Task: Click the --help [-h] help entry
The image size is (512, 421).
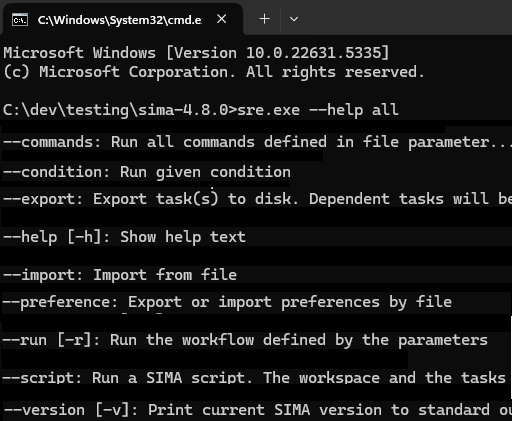Action: [124, 237]
